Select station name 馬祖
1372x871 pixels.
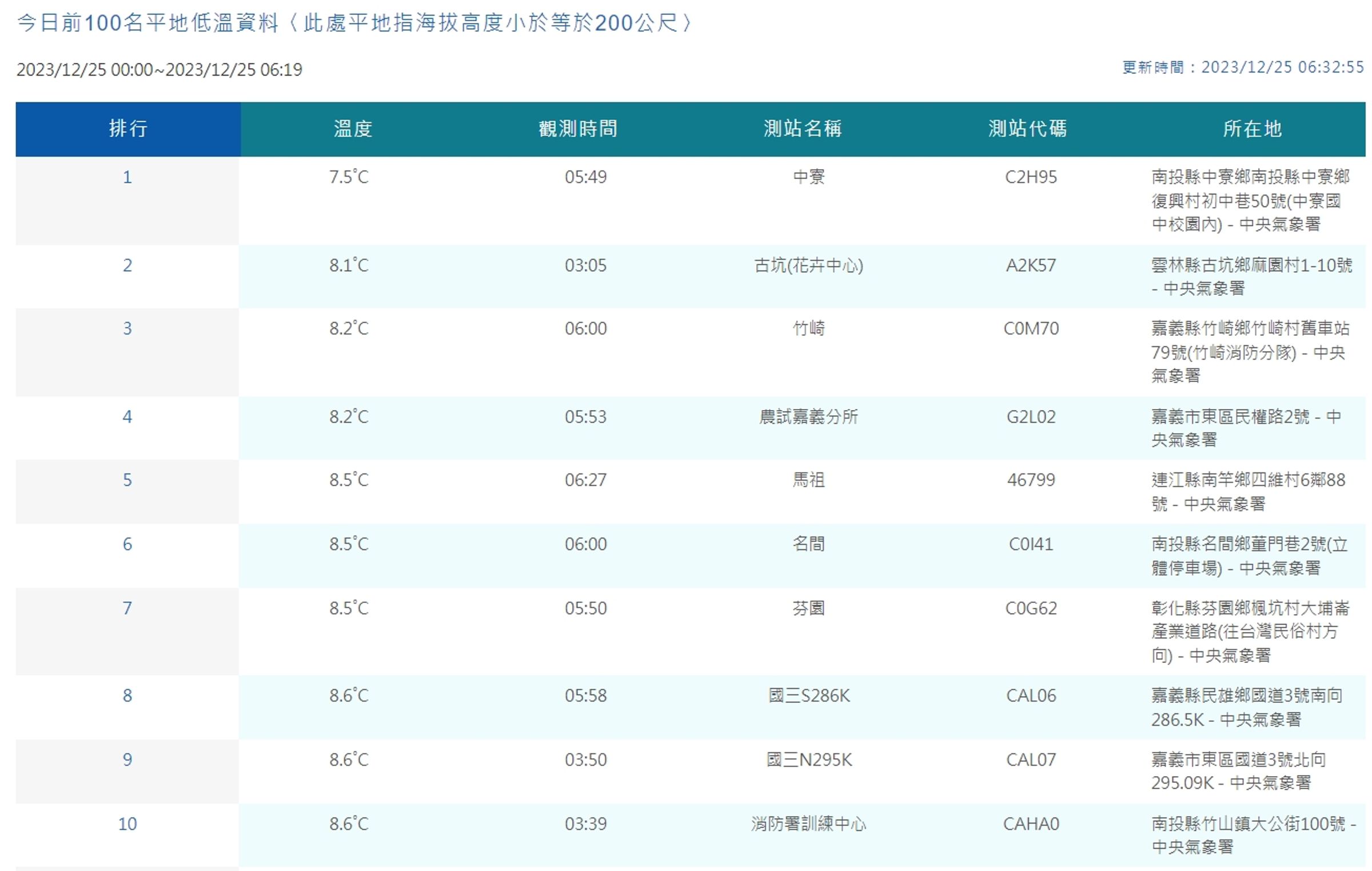click(809, 479)
